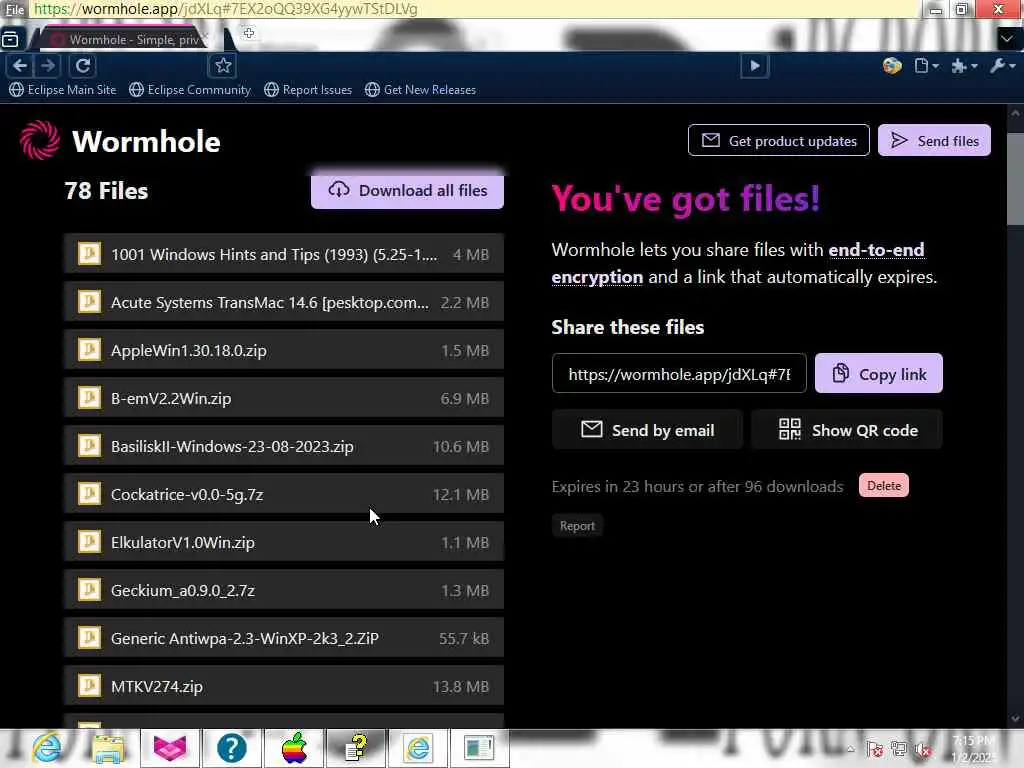The height and width of the screenshot is (768, 1024).
Task: Open the tab list dropdown arrow
Action: point(1007,39)
